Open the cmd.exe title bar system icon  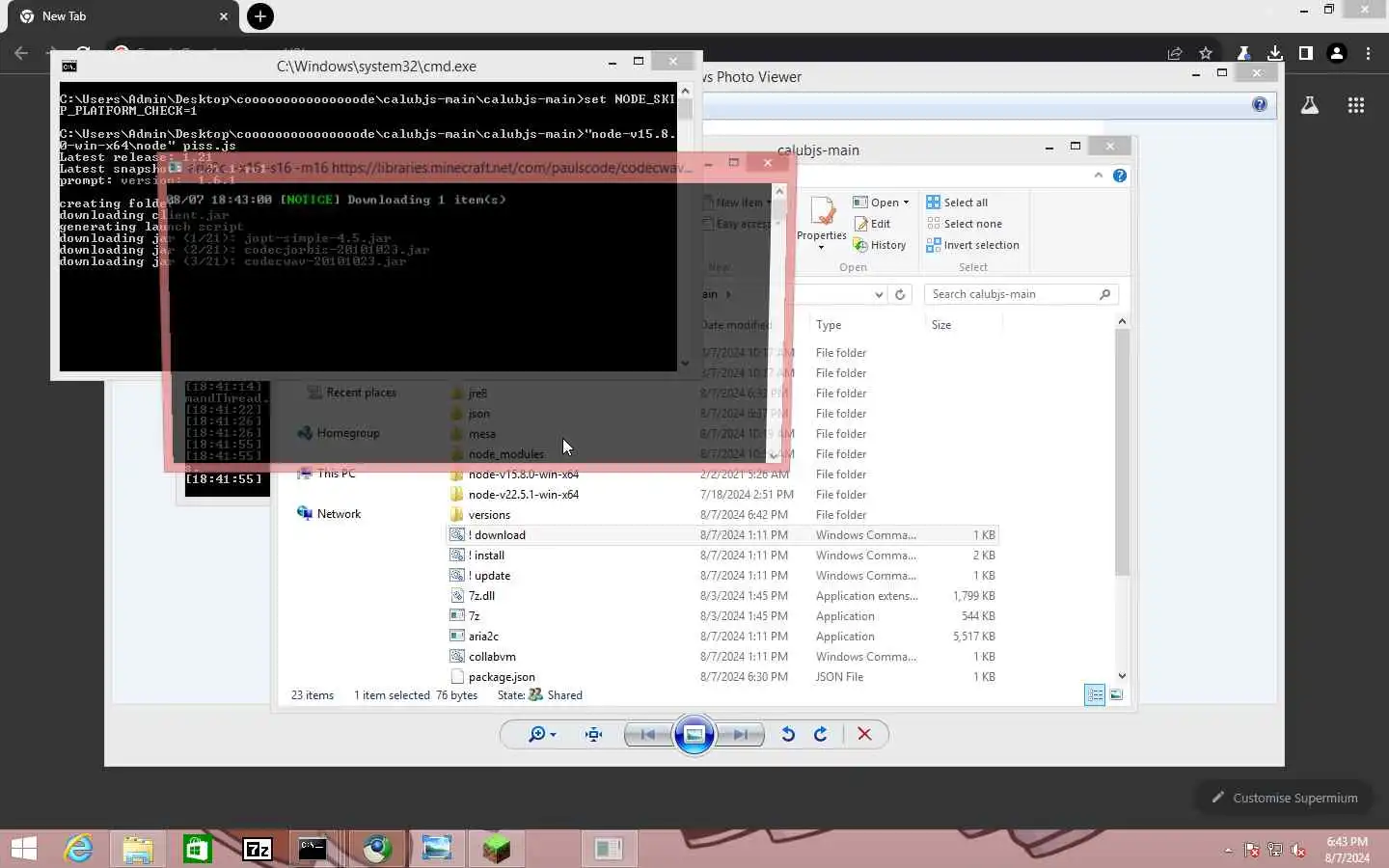point(69,67)
